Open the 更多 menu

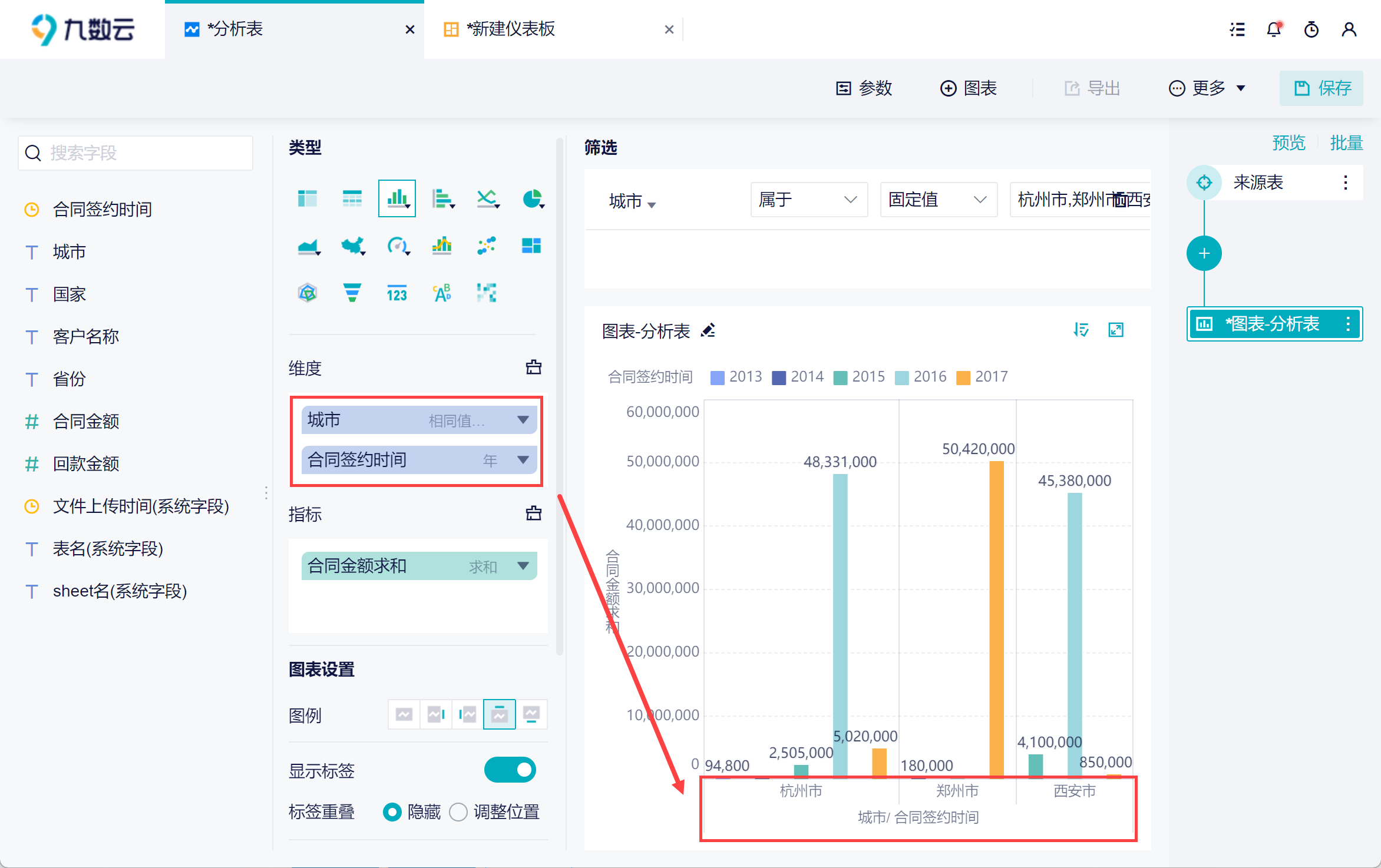[1207, 88]
